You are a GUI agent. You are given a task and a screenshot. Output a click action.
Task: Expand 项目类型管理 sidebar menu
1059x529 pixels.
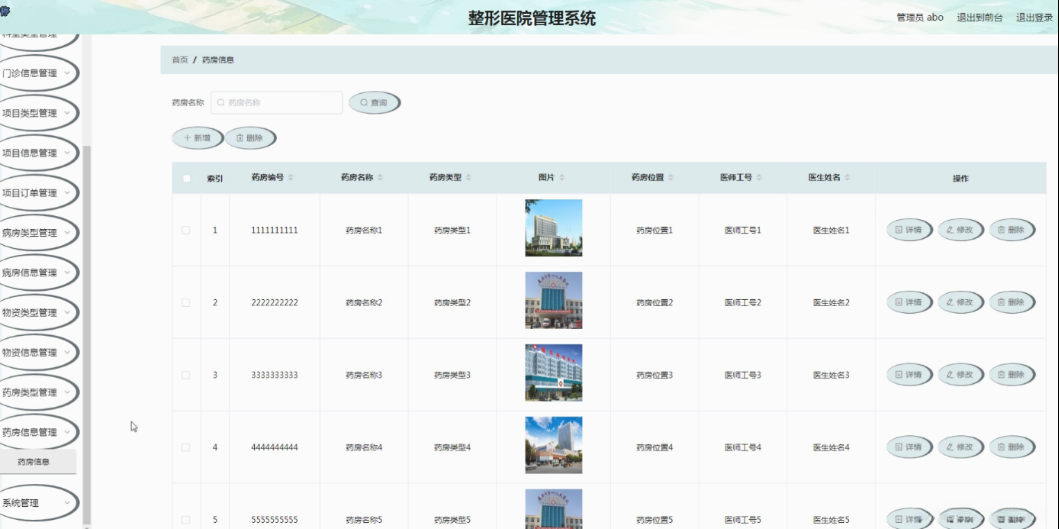[37, 113]
